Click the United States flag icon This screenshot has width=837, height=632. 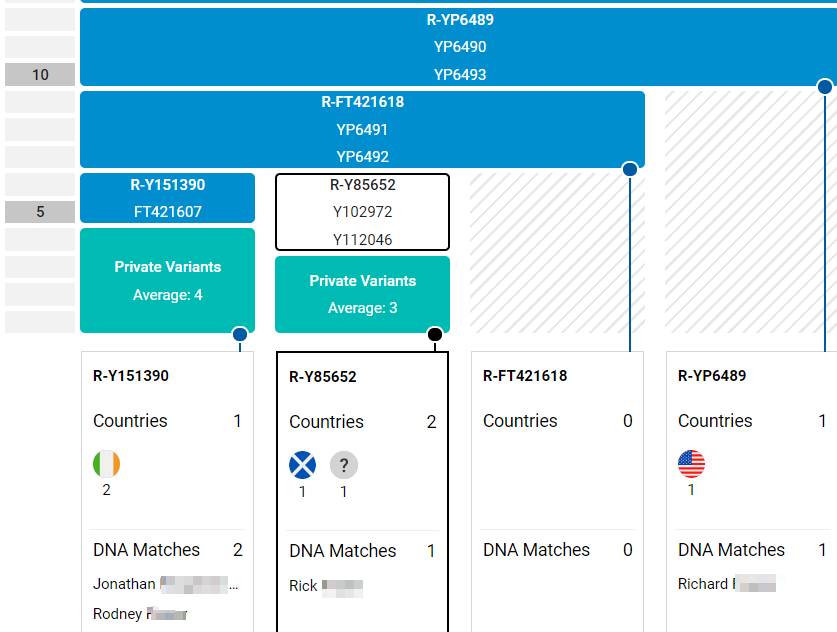tap(691, 464)
